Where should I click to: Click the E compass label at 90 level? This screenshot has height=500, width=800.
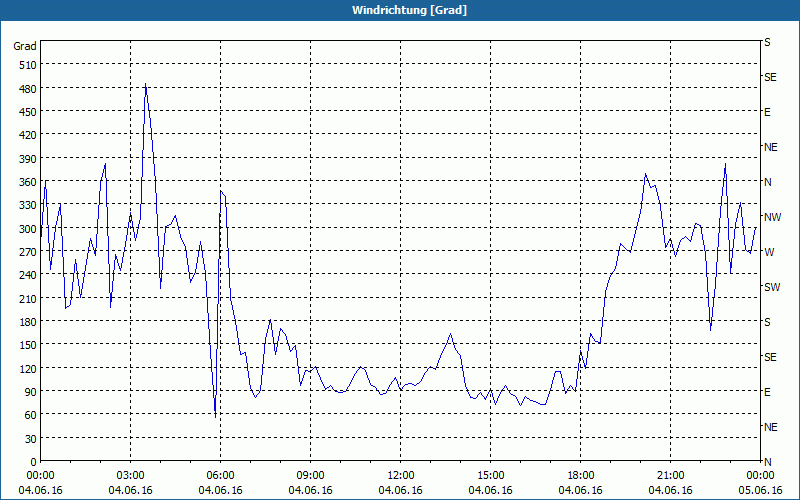coord(767,392)
